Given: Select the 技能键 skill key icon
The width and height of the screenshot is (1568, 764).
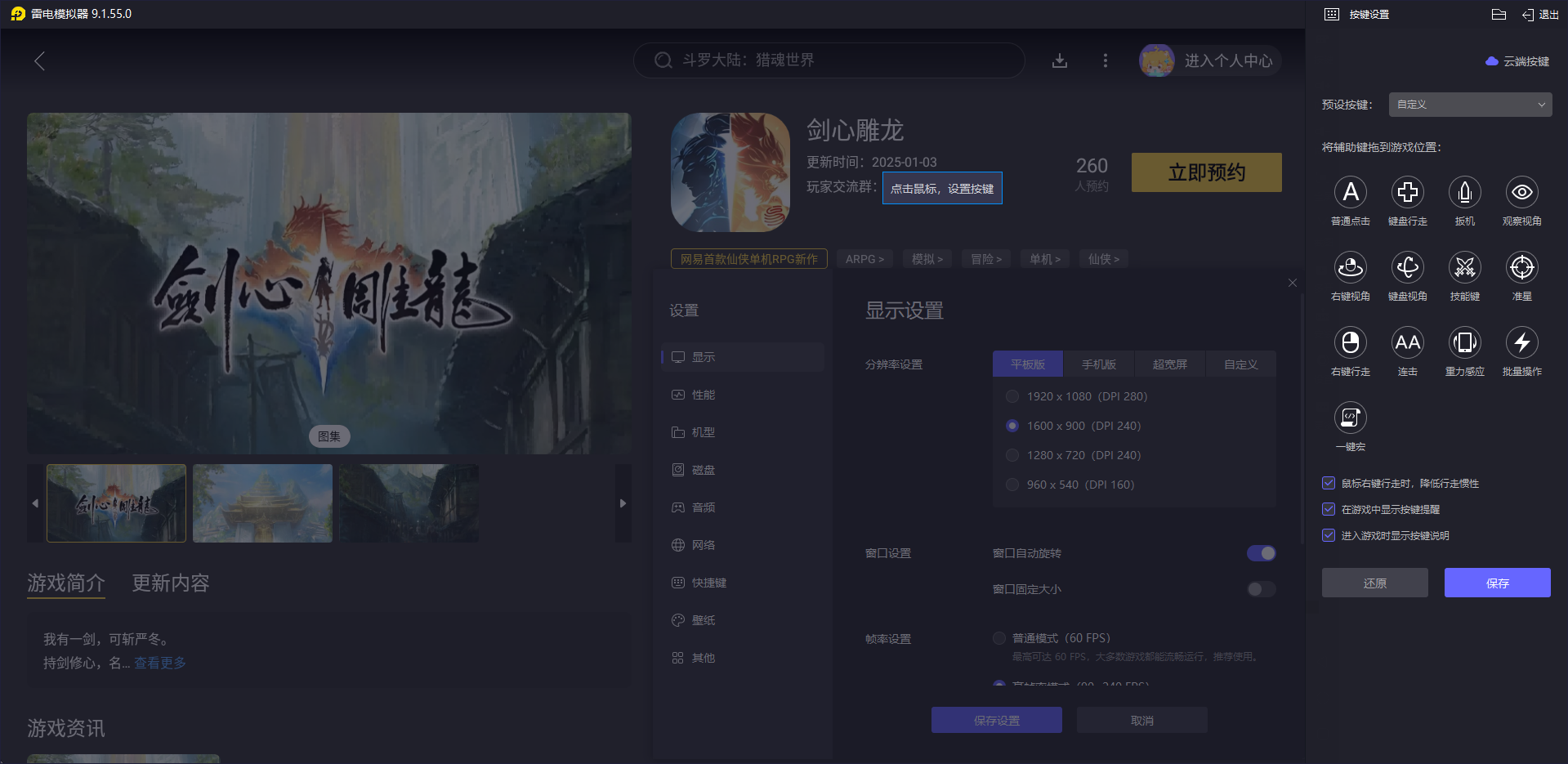Looking at the screenshot, I should tap(1465, 267).
